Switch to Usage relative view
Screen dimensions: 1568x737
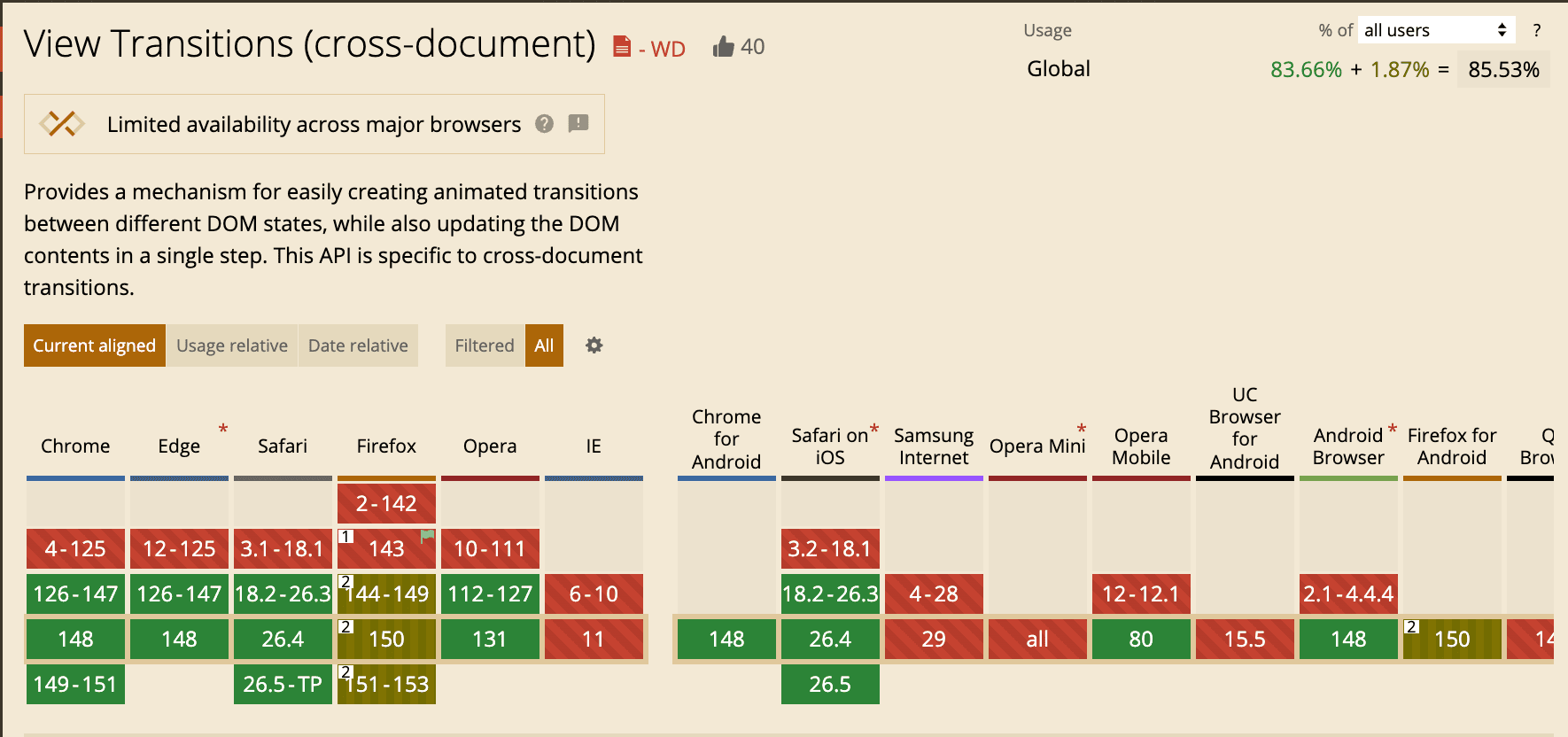(232, 345)
